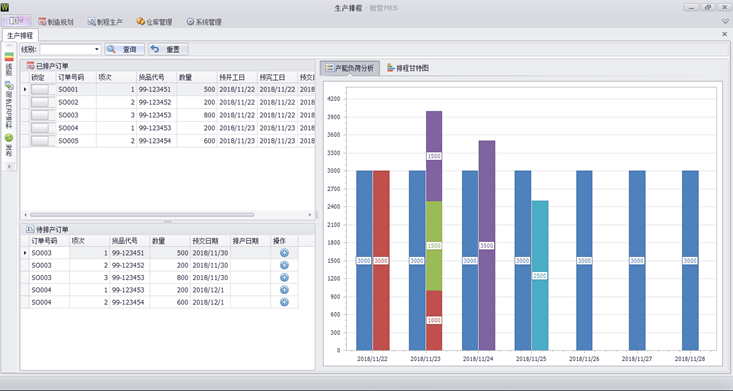Click the 发布 green icon in sidebar
Viewport: 733px width, 391px height.
point(9,138)
